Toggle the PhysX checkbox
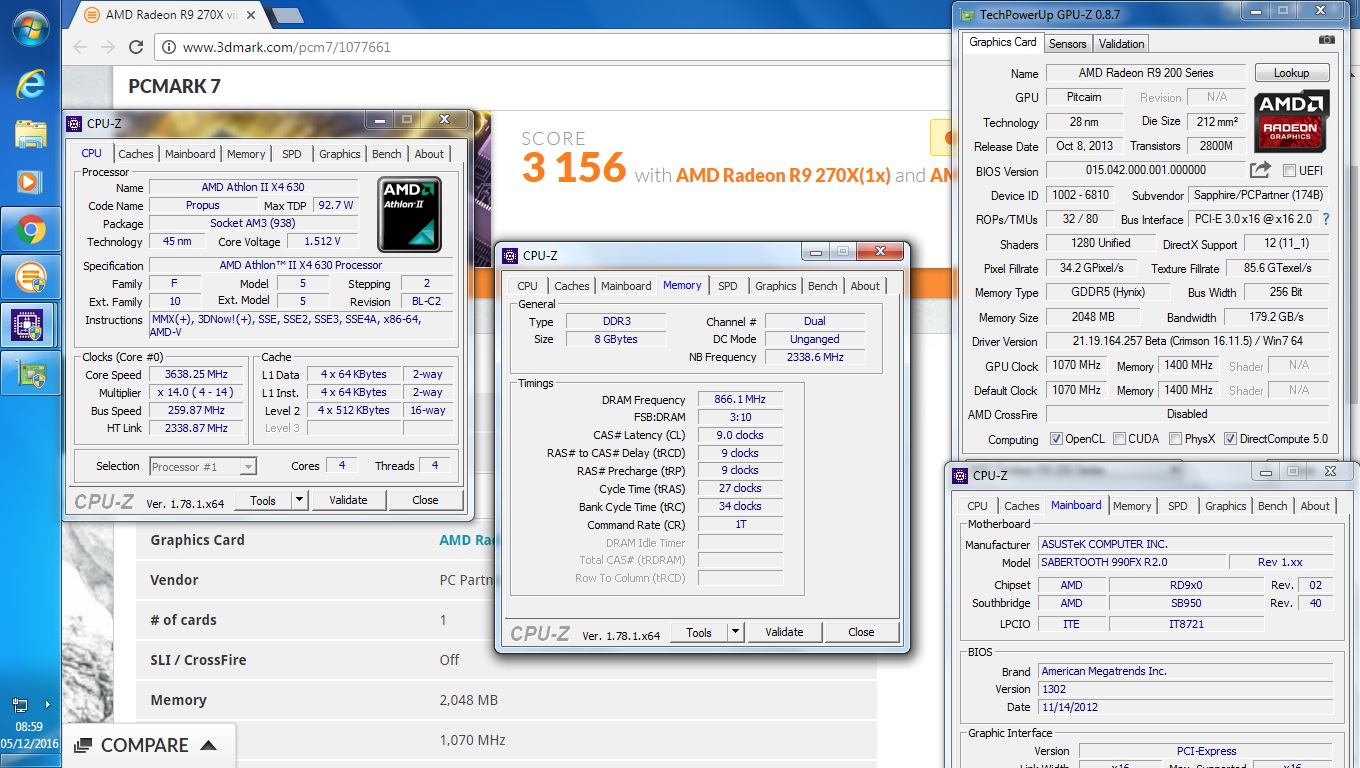 1175,439
